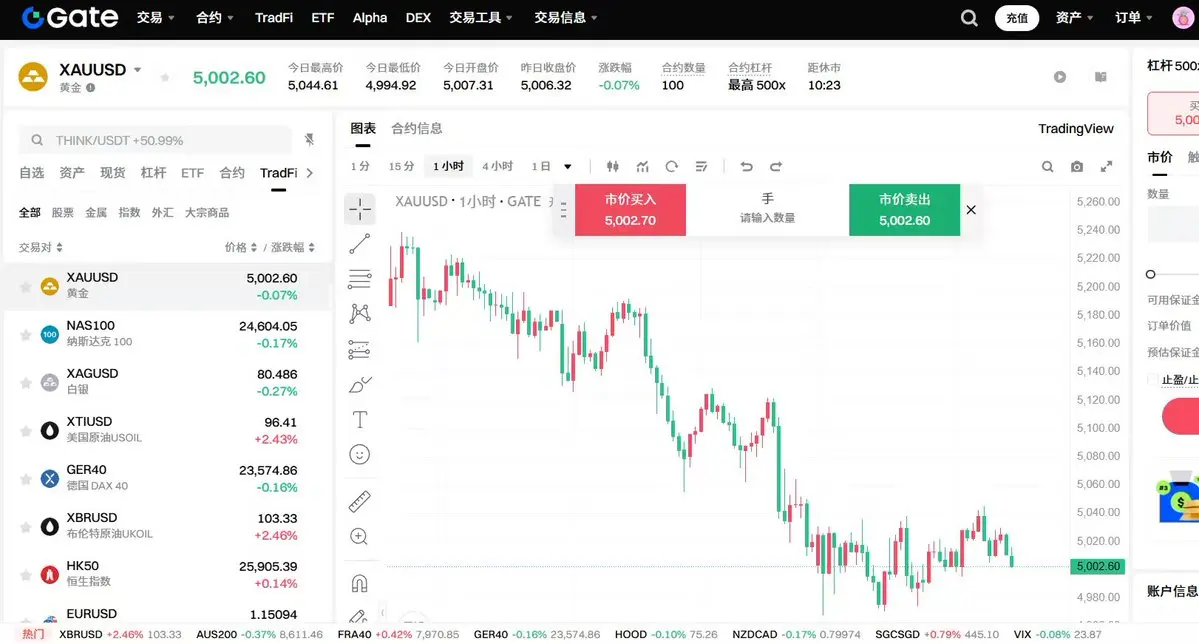Viewport: 1199px width, 644px height.
Task: Open the XAUUSD symbol switcher dropdown
Action: (138, 70)
